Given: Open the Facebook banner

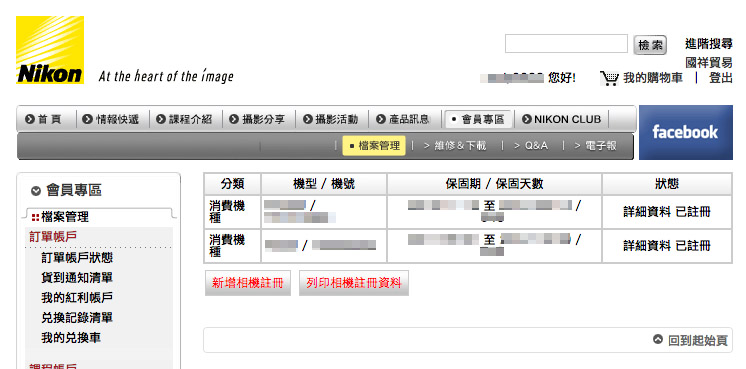Looking at the screenshot, I should click(686, 132).
